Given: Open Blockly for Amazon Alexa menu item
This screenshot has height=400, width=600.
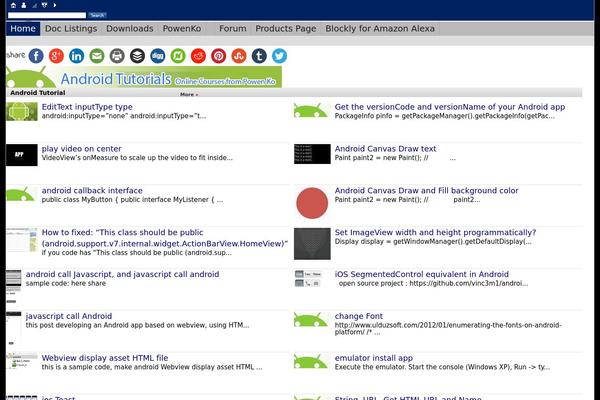Looking at the screenshot, I should coord(380,29).
